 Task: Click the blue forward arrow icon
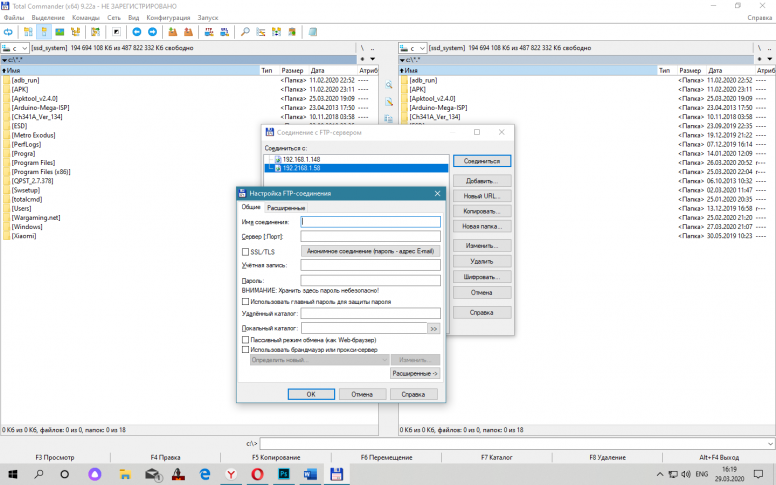(152, 32)
